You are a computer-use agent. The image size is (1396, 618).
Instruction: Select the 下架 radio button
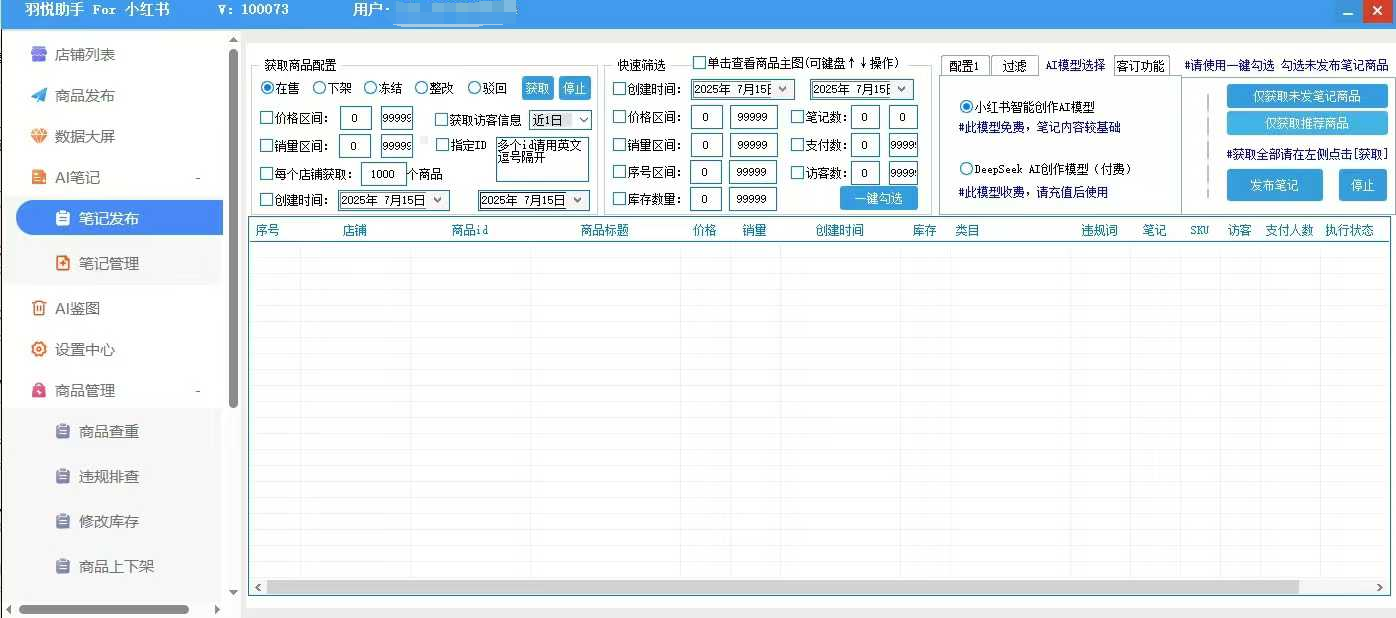click(x=320, y=88)
